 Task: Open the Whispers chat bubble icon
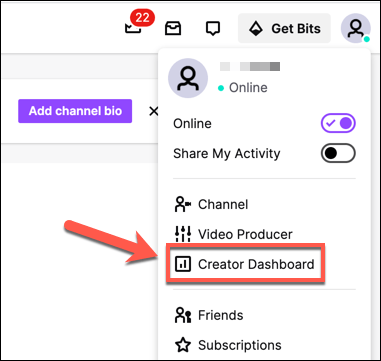[213, 29]
